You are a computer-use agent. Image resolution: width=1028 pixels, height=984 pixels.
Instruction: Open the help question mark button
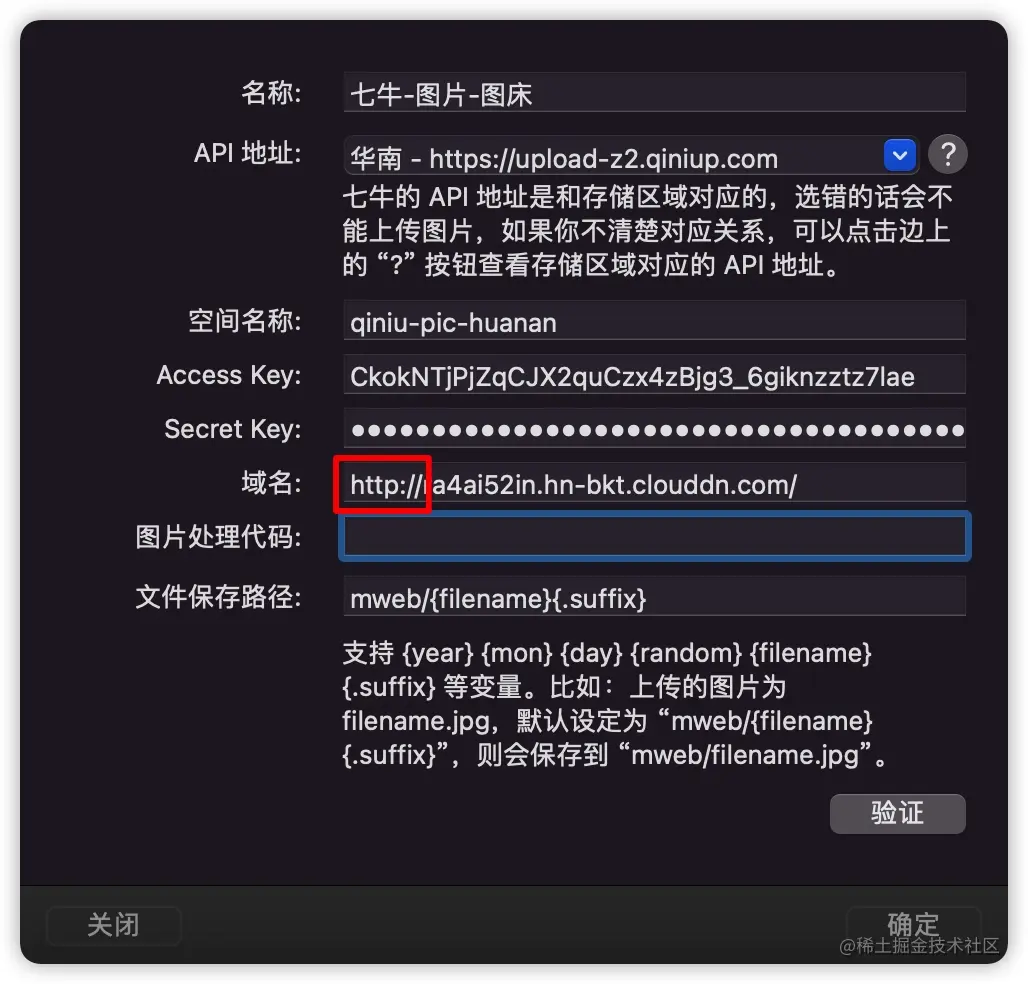pyautogui.click(x=947, y=154)
